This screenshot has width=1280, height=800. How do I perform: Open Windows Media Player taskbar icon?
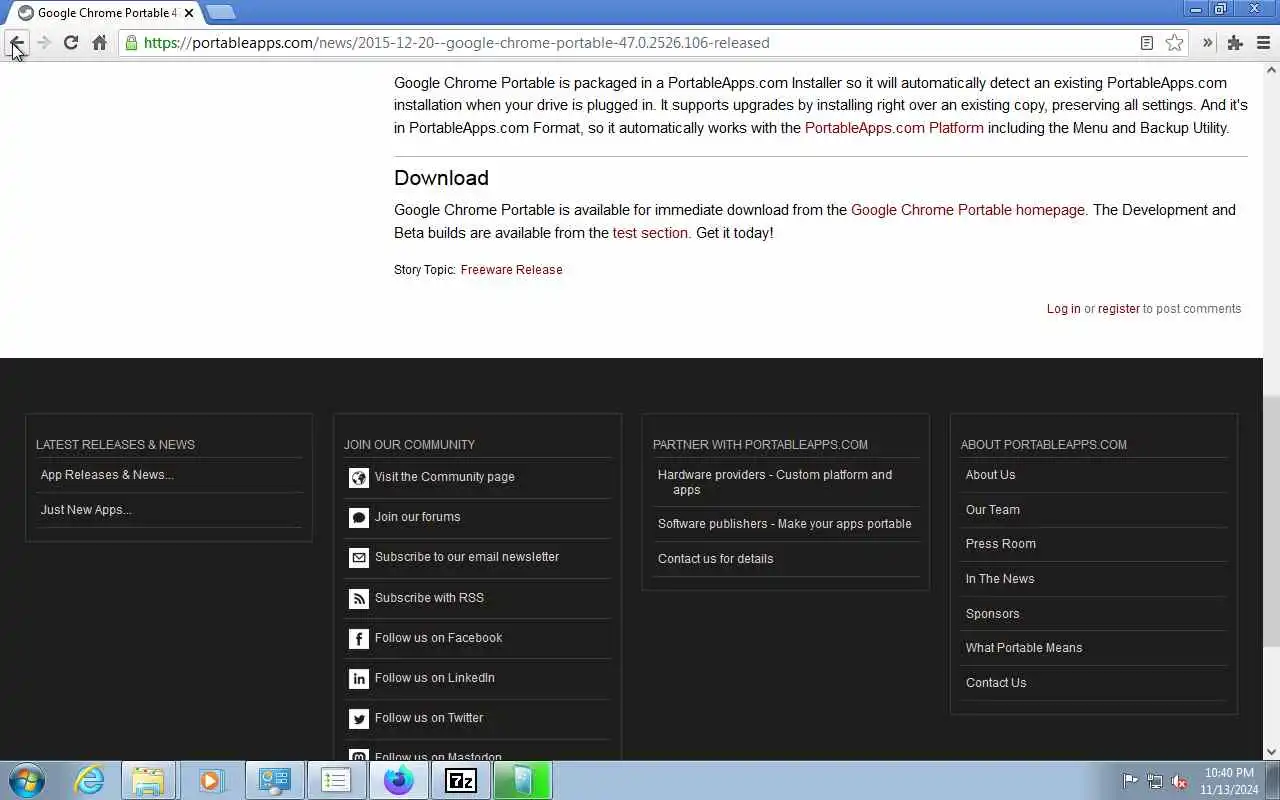point(211,780)
